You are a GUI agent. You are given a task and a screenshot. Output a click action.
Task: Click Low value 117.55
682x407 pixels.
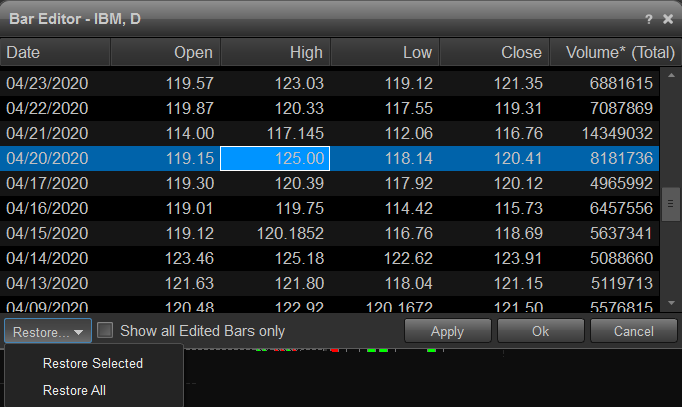409,108
